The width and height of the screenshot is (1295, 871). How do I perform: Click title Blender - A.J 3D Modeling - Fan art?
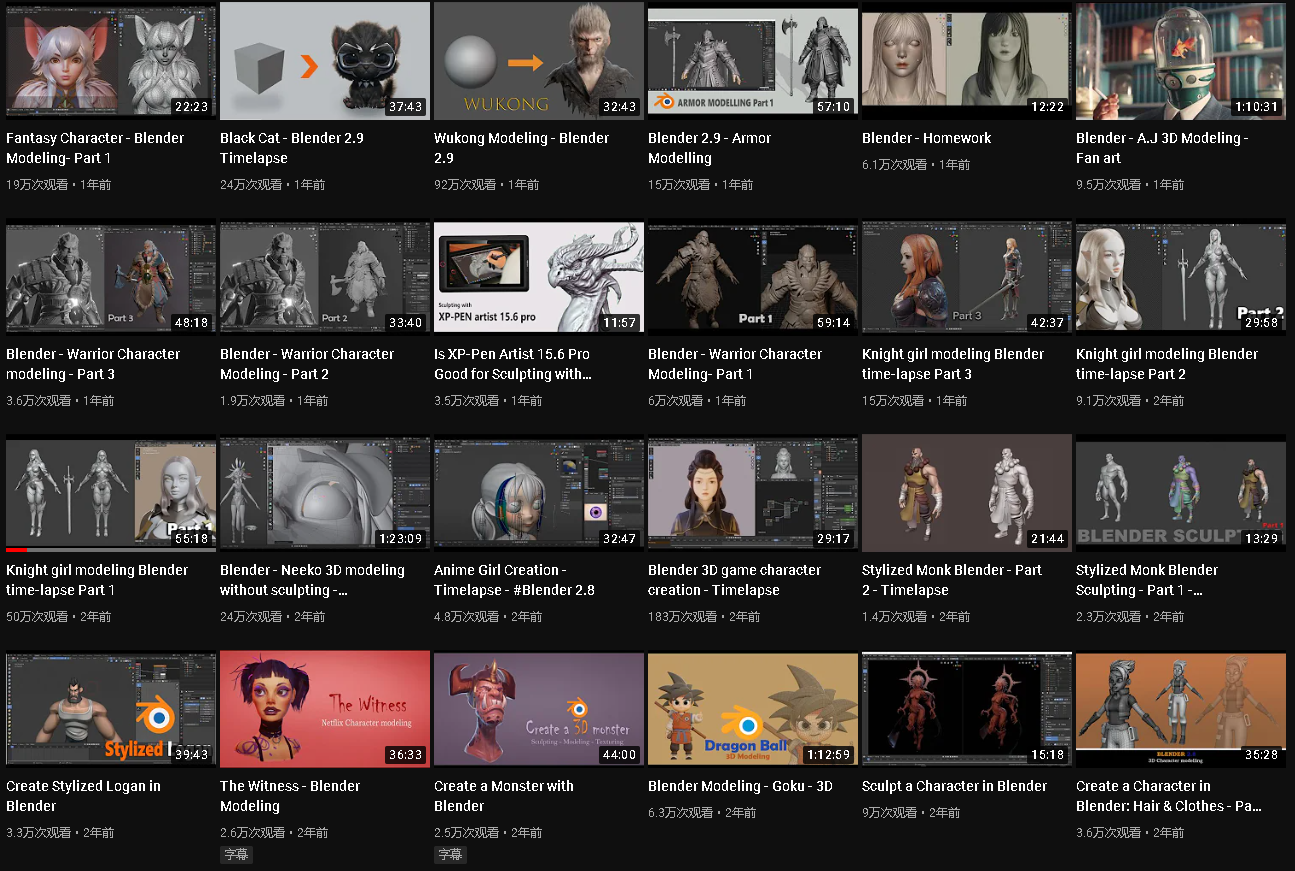[1162, 148]
